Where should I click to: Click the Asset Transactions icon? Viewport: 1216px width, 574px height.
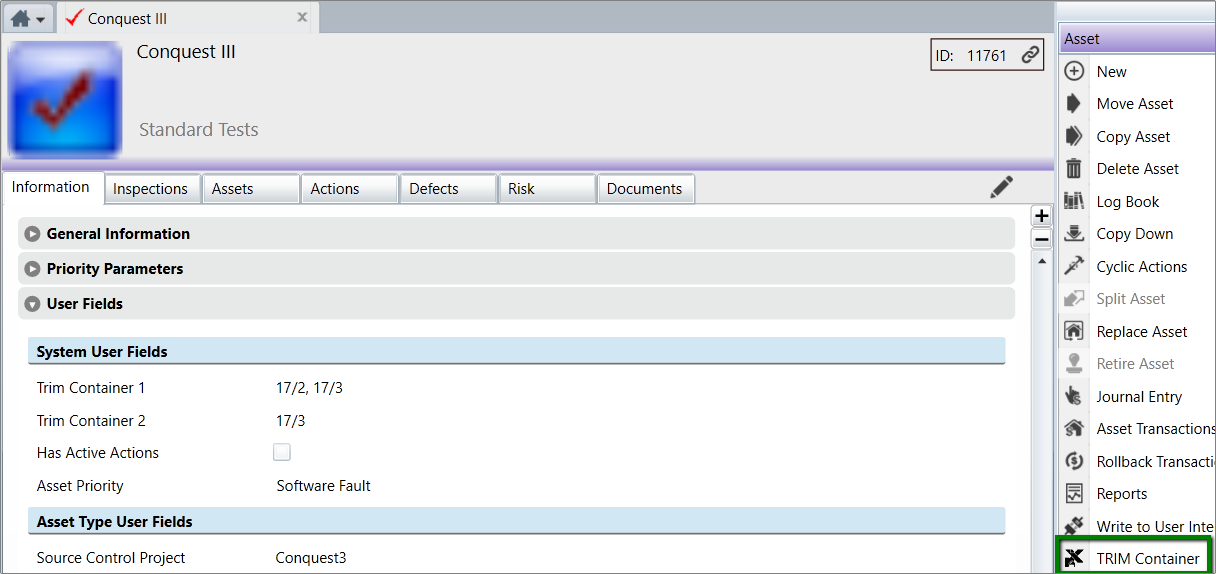[x=1074, y=428]
